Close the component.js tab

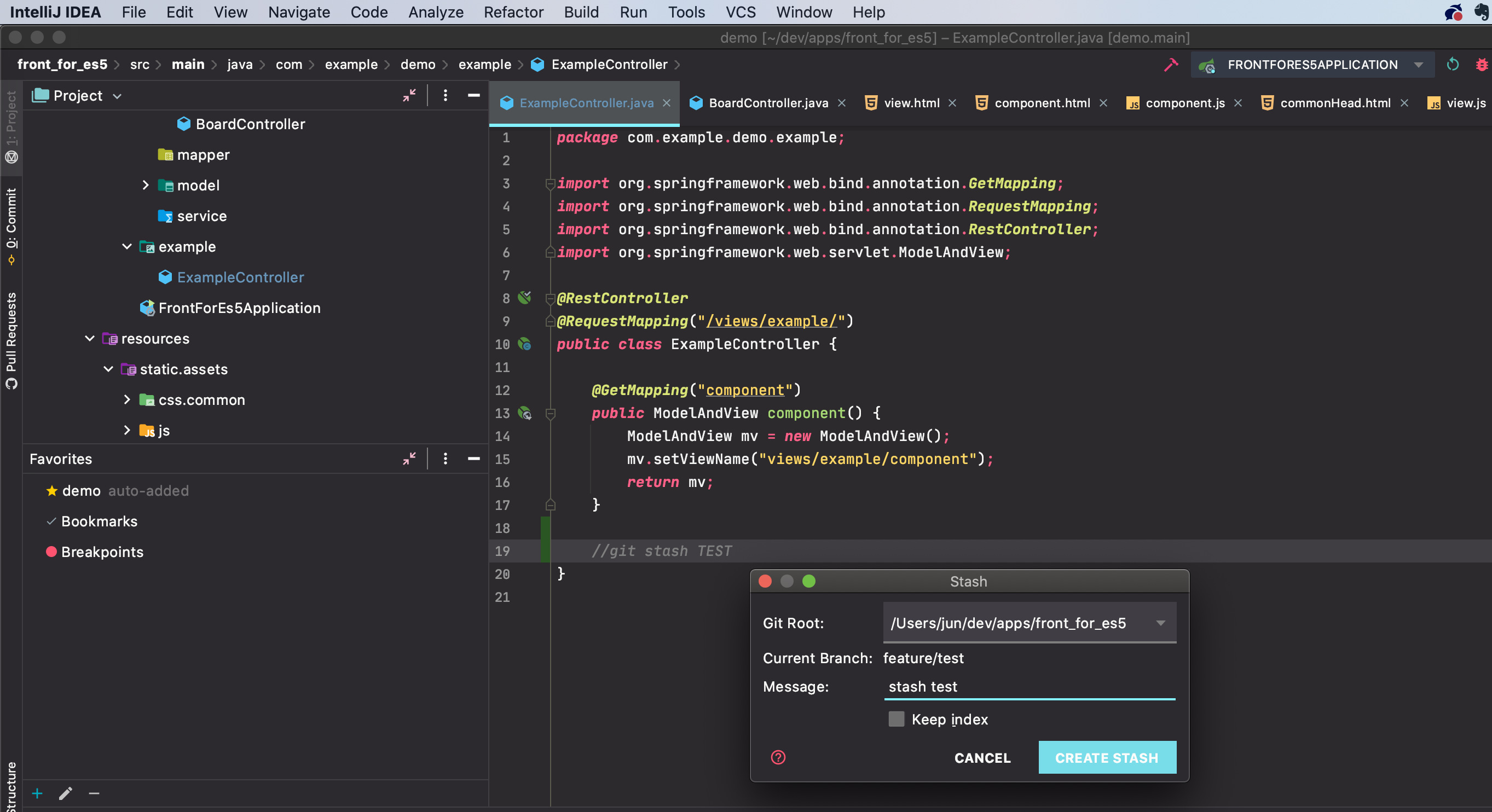pos(1237,103)
